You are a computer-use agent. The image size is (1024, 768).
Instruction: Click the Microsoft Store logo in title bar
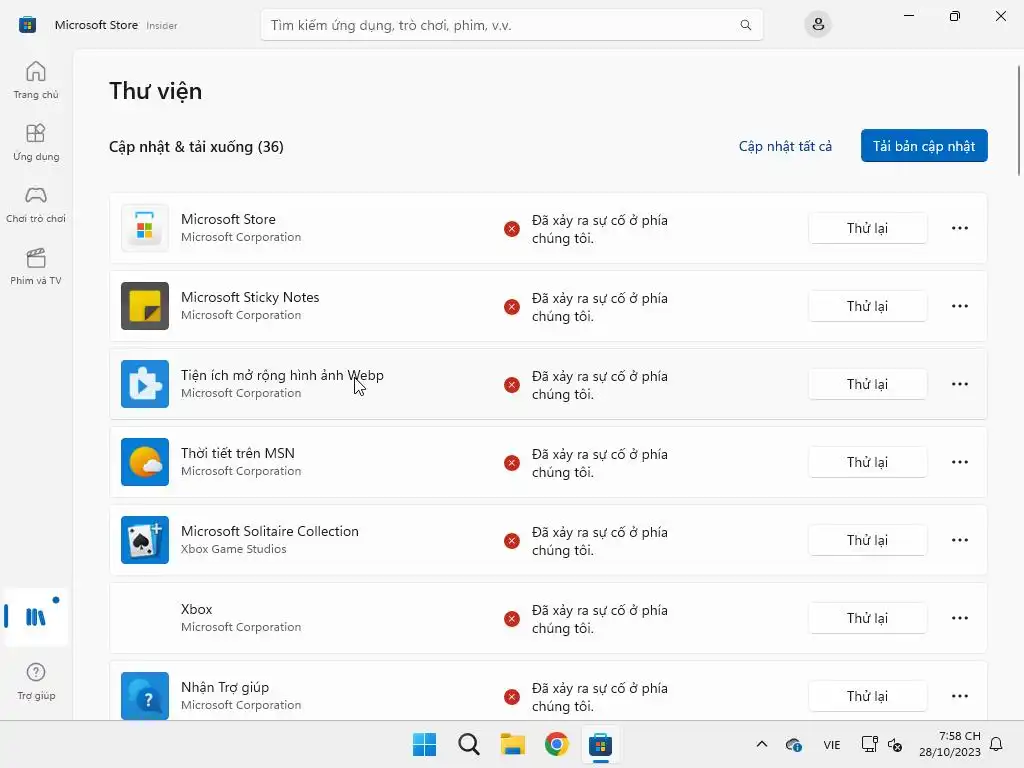(27, 25)
